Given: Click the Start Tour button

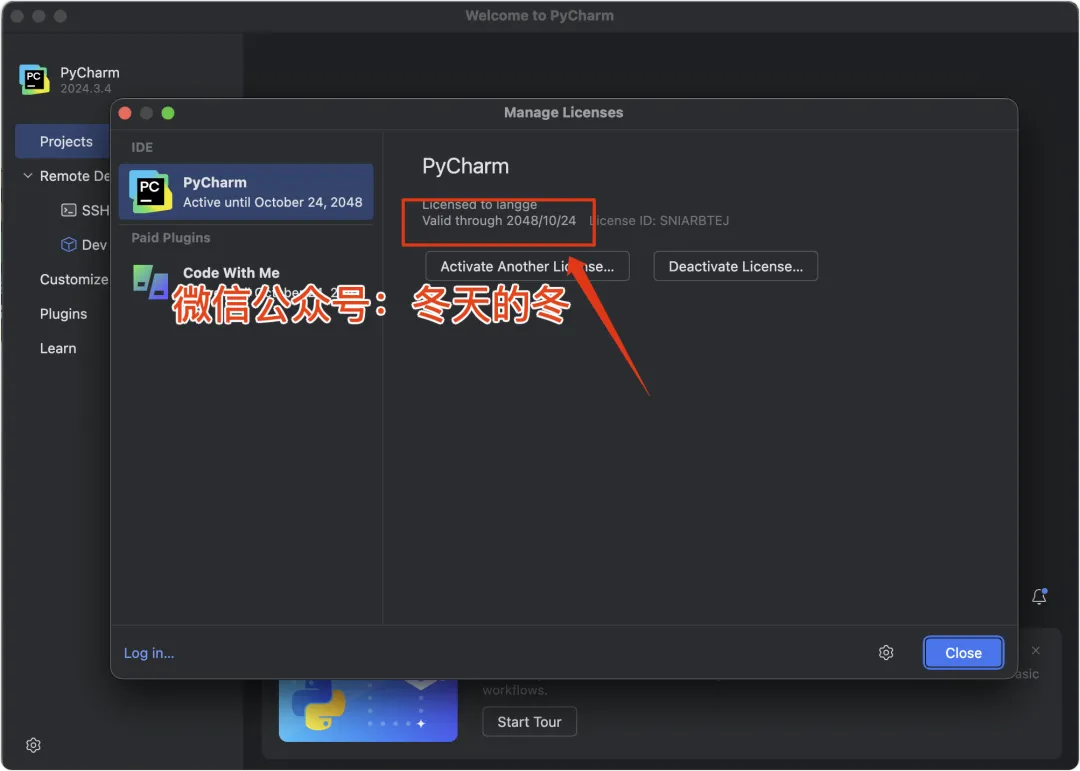Looking at the screenshot, I should click(x=529, y=721).
